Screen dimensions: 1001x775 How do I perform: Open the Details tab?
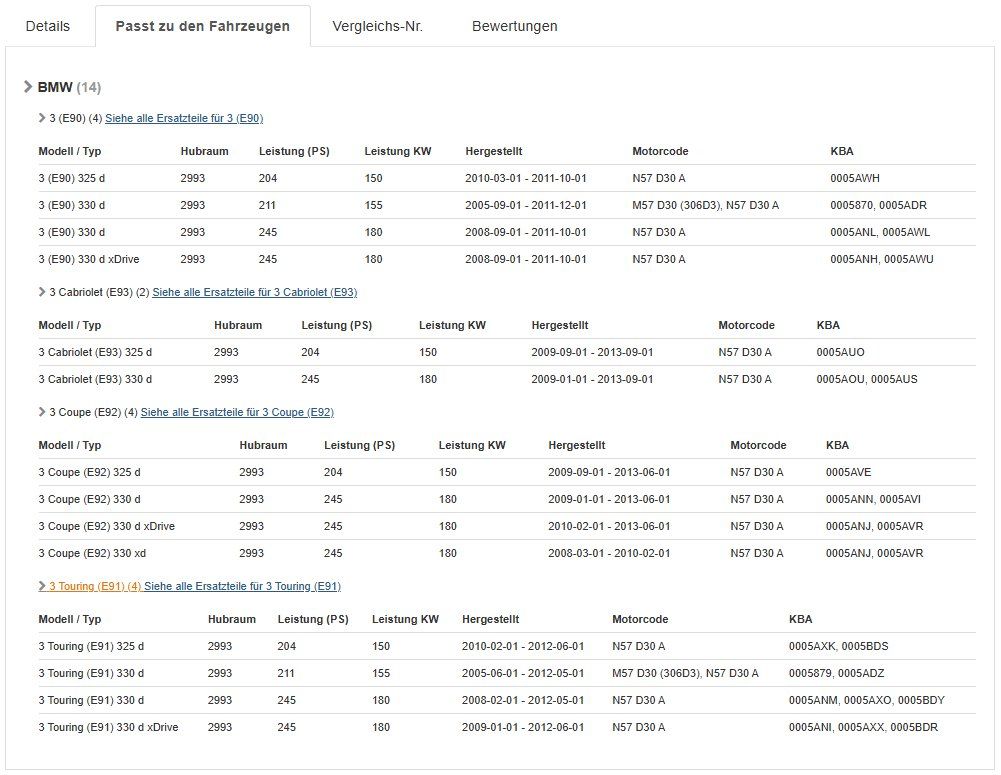point(48,26)
